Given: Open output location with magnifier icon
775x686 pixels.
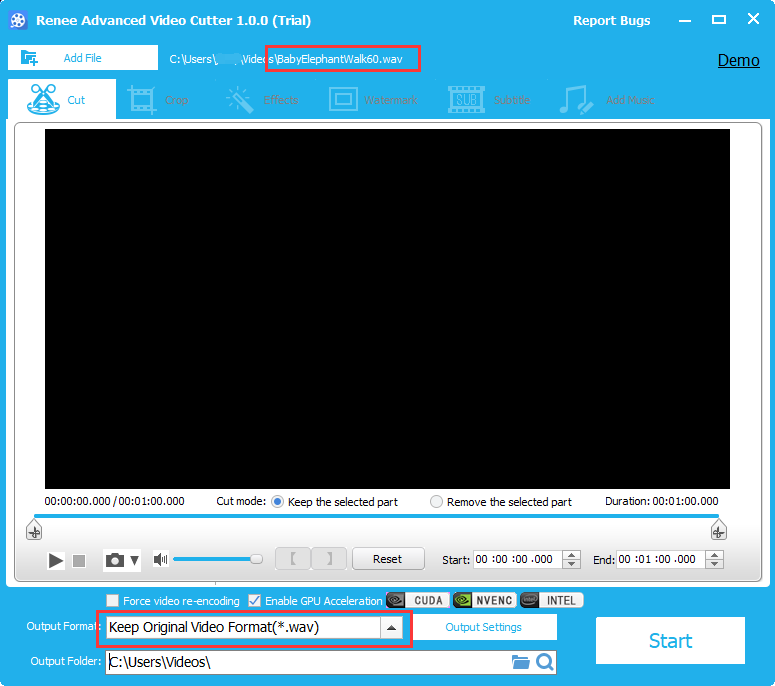Looking at the screenshot, I should (545, 662).
